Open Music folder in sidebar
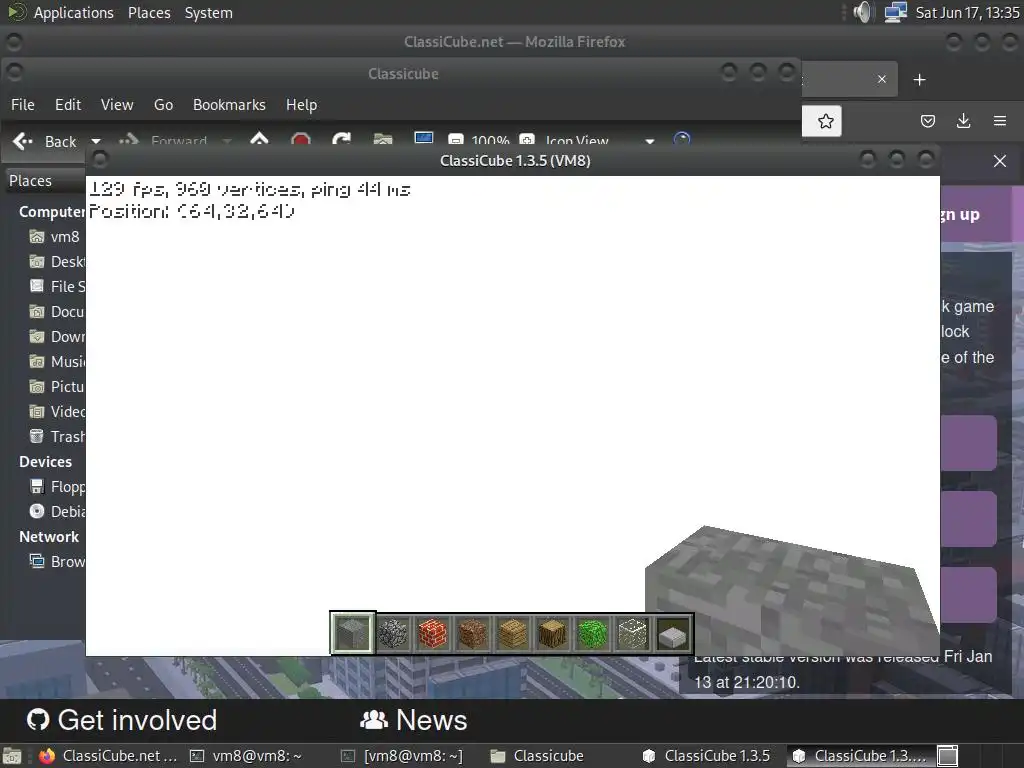The image size is (1024, 768). click(x=57, y=361)
